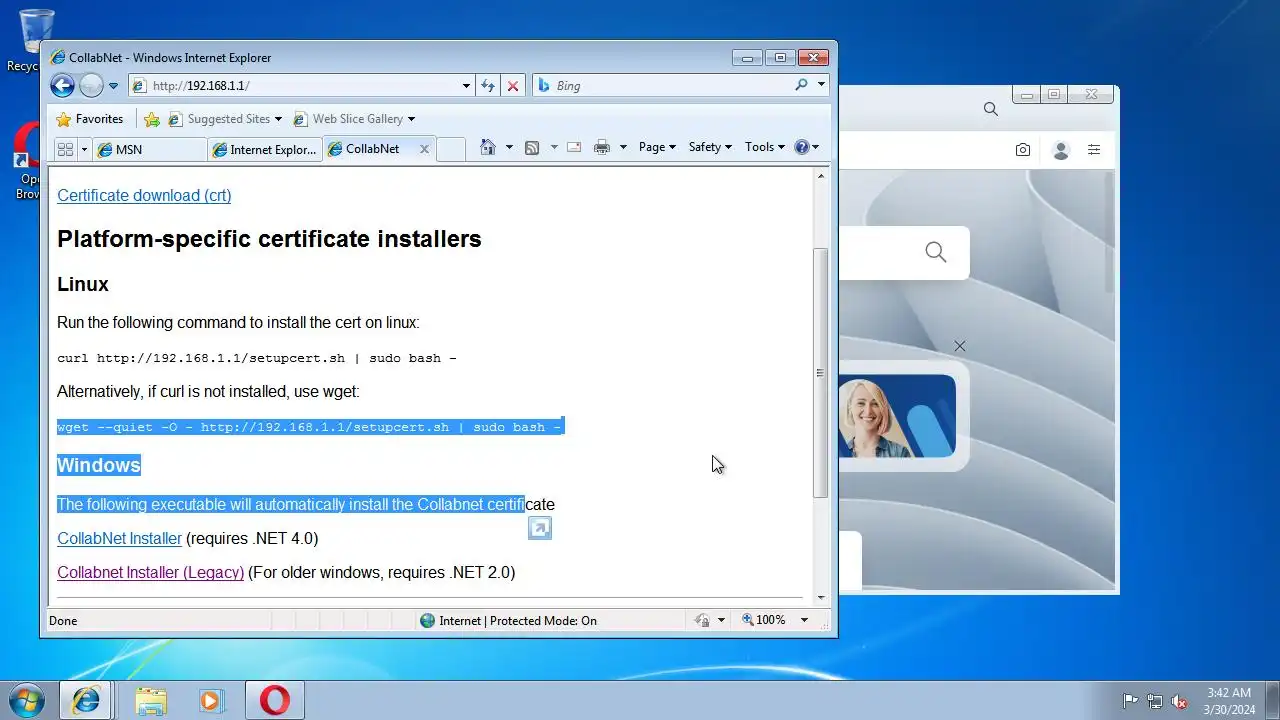Screen dimensions: 1280x720
Task: Click the search magnifier in Bing box
Action: coord(801,86)
